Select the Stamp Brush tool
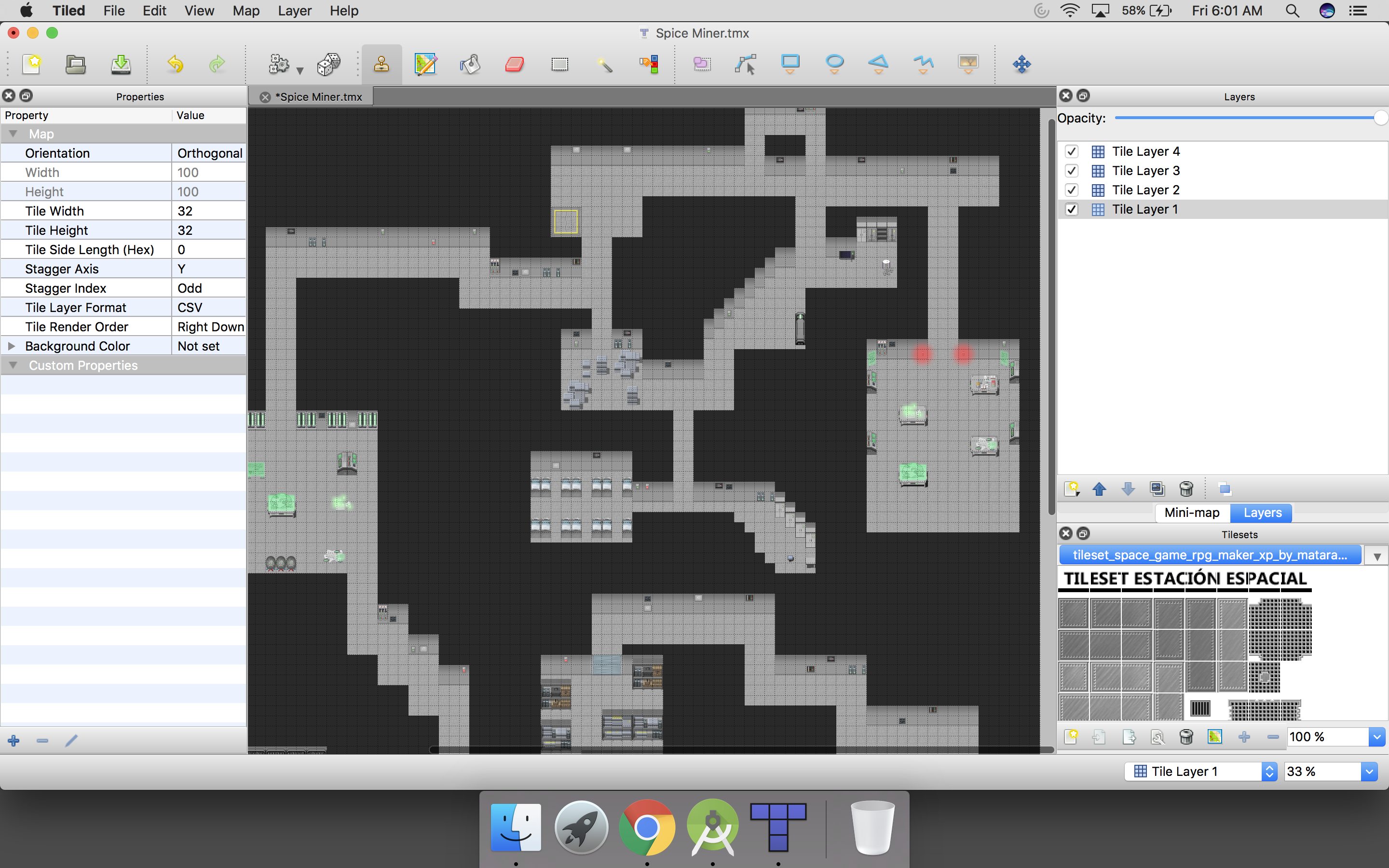Image resolution: width=1389 pixels, height=868 pixels. click(381, 64)
